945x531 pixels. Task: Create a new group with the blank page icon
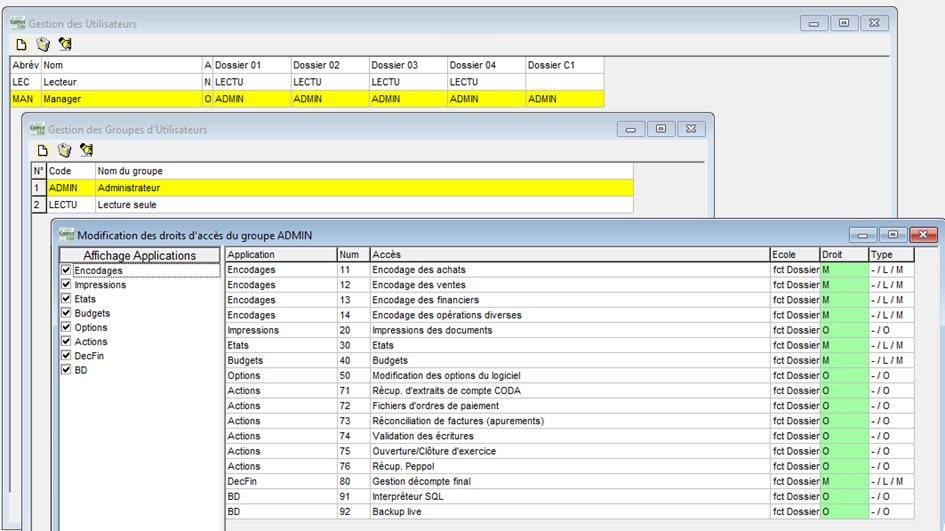(43, 150)
